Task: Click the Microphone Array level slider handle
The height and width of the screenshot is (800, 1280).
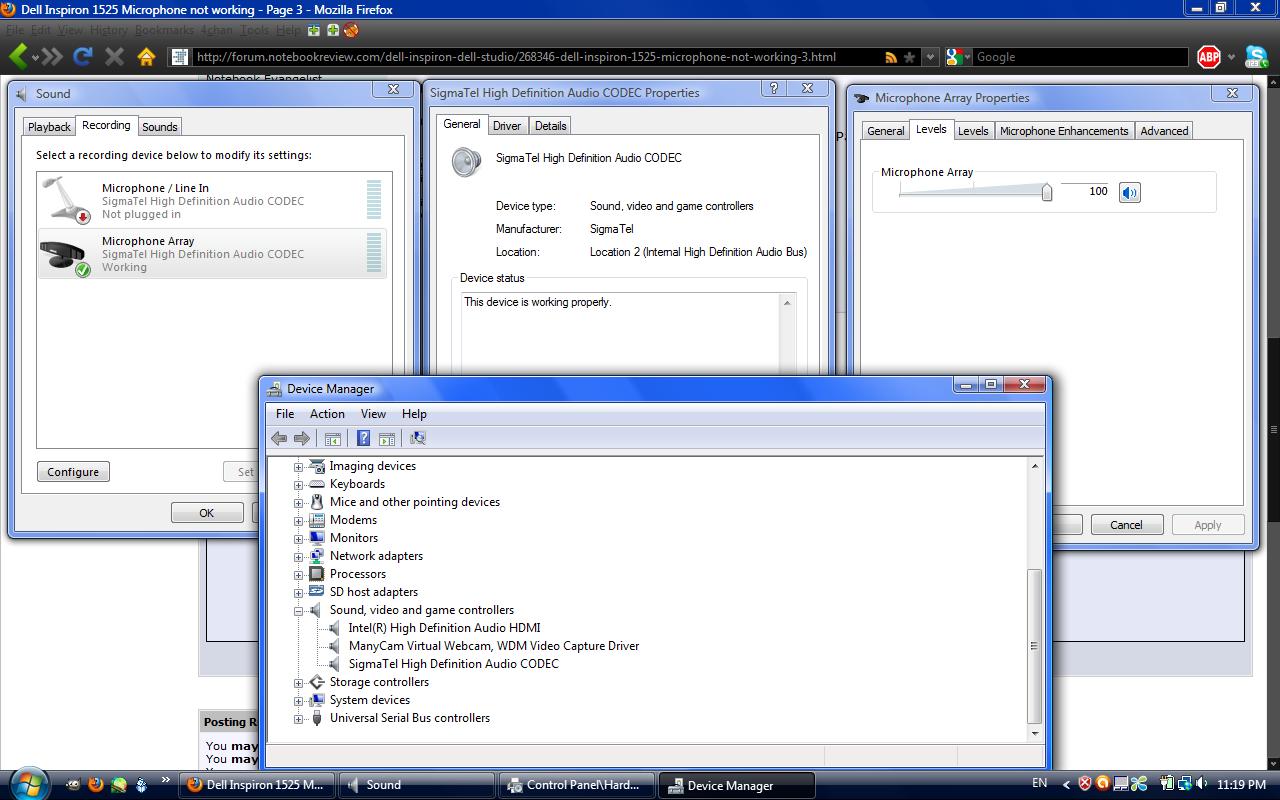Action: point(1047,192)
